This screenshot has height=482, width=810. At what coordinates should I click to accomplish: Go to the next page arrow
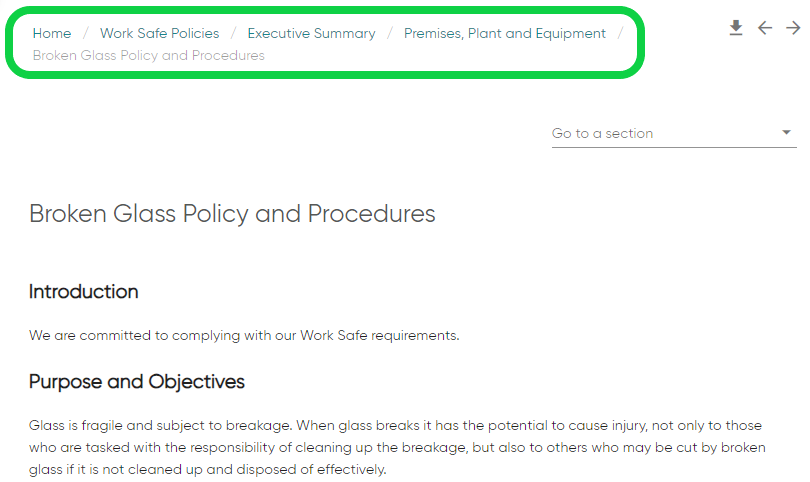pyautogui.click(x=793, y=28)
